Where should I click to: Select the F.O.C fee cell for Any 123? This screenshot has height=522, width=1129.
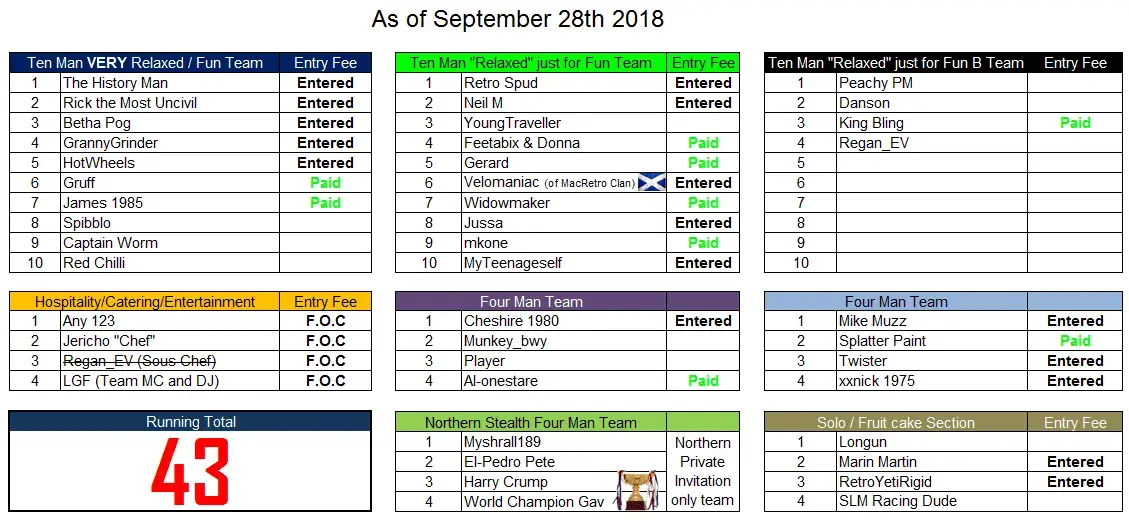tap(325, 321)
